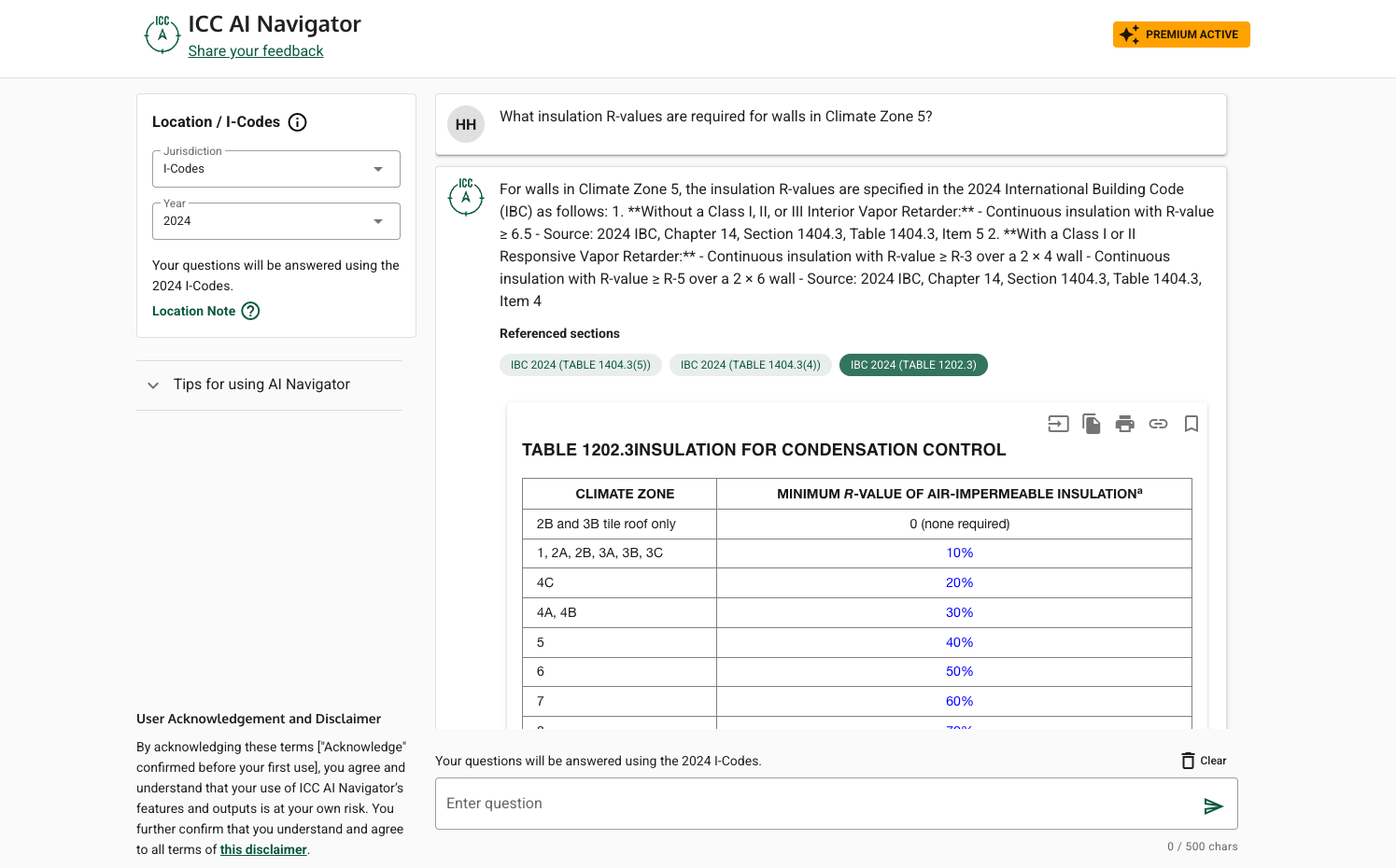Click the Table 1202.3 Insulation heading
Image resolution: width=1396 pixels, height=868 pixels.
[x=764, y=450]
